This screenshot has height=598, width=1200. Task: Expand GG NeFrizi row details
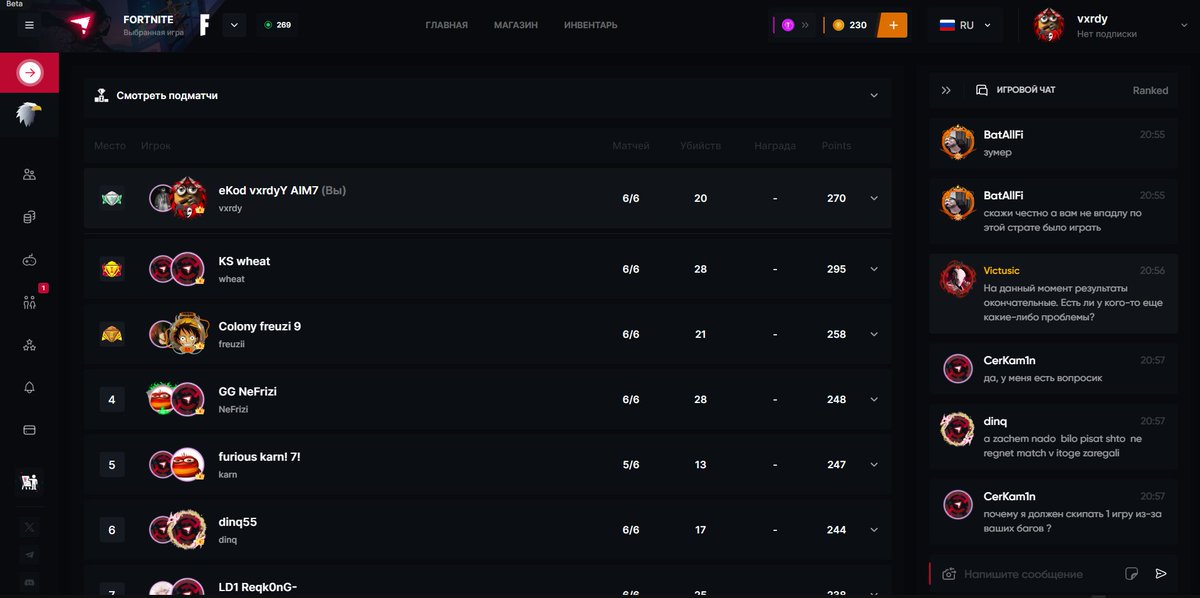874,399
